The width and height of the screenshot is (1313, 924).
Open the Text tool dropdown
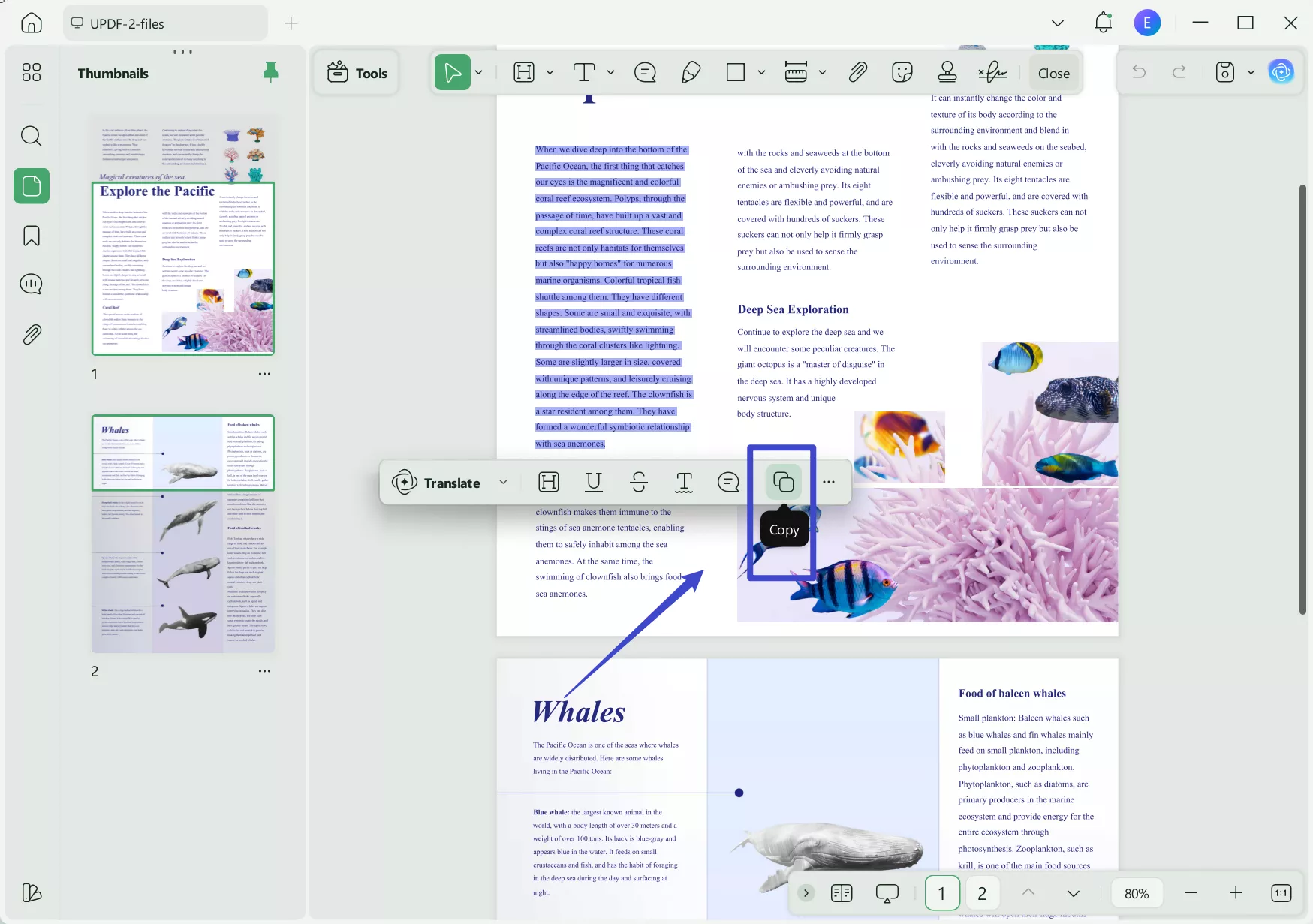(610, 72)
